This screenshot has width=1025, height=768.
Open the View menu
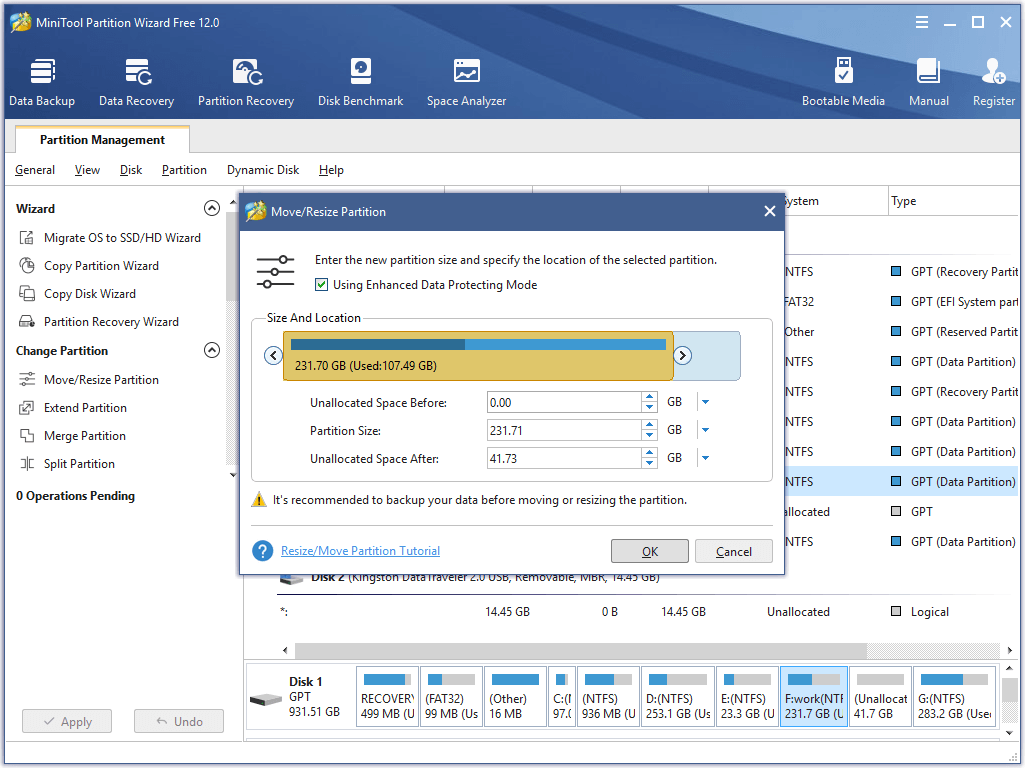pos(87,170)
